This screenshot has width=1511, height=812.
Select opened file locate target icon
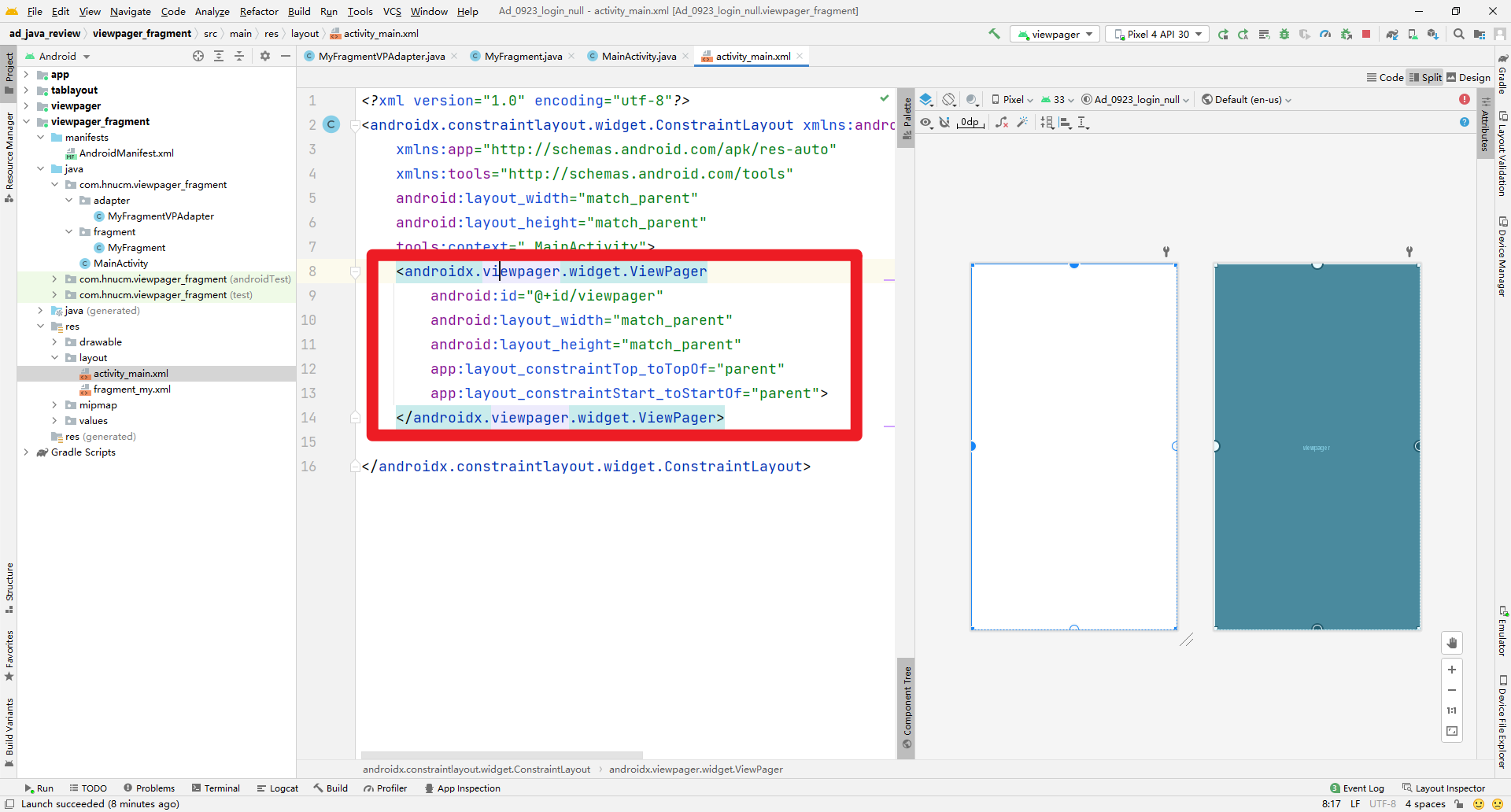(x=198, y=56)
